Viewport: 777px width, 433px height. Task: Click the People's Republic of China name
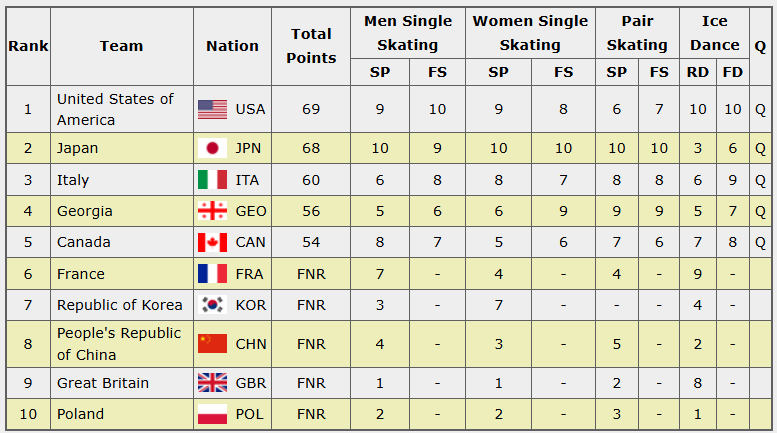119,344
